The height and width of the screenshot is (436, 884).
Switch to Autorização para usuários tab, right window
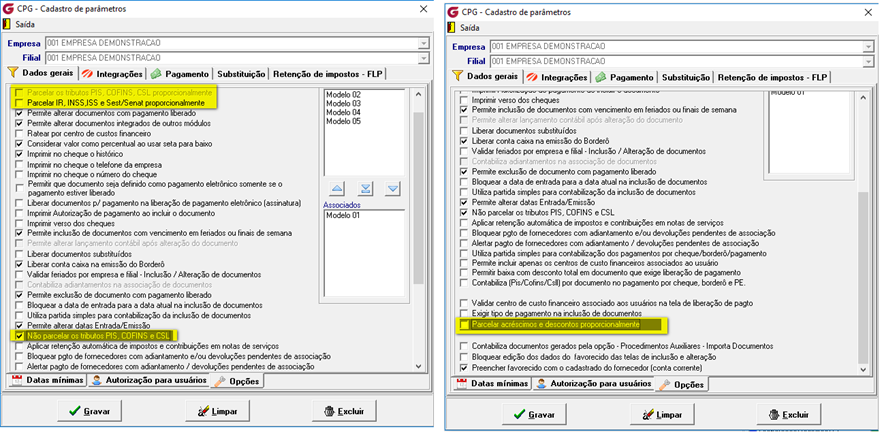point(593,384)
